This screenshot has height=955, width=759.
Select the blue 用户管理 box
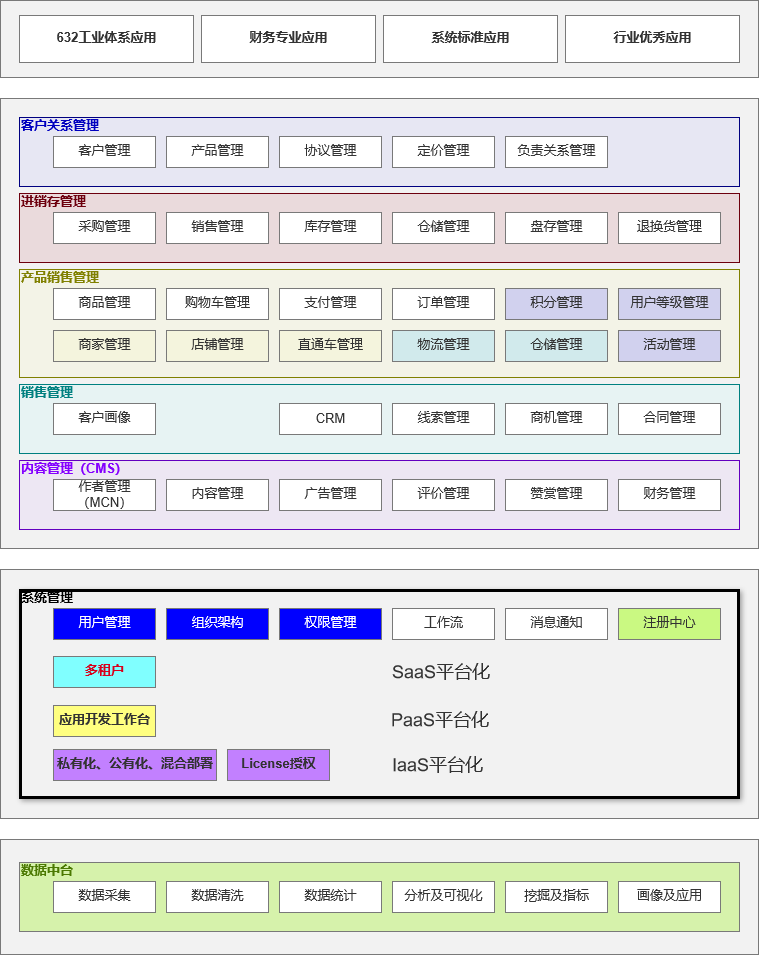(104, 624)
